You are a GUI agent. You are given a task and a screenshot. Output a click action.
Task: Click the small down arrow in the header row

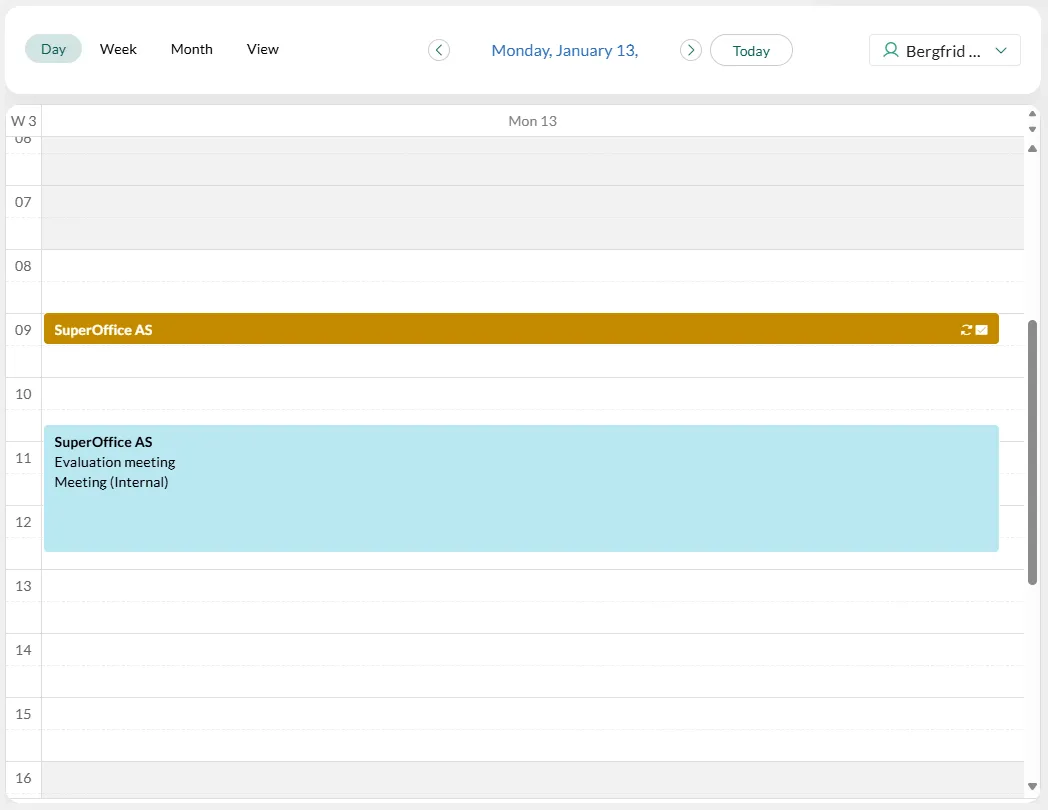point(1032,129)
